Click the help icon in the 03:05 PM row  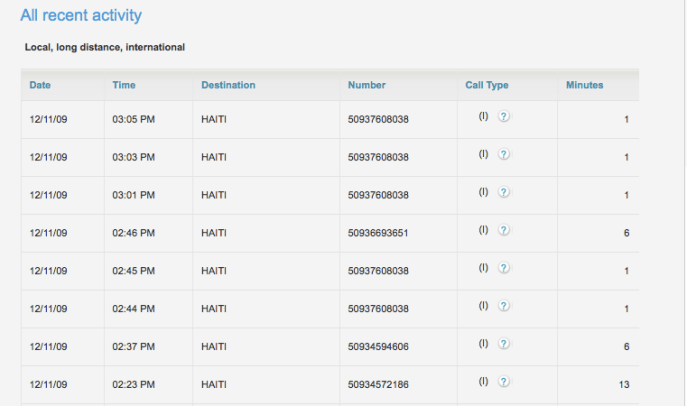(504, 116)
